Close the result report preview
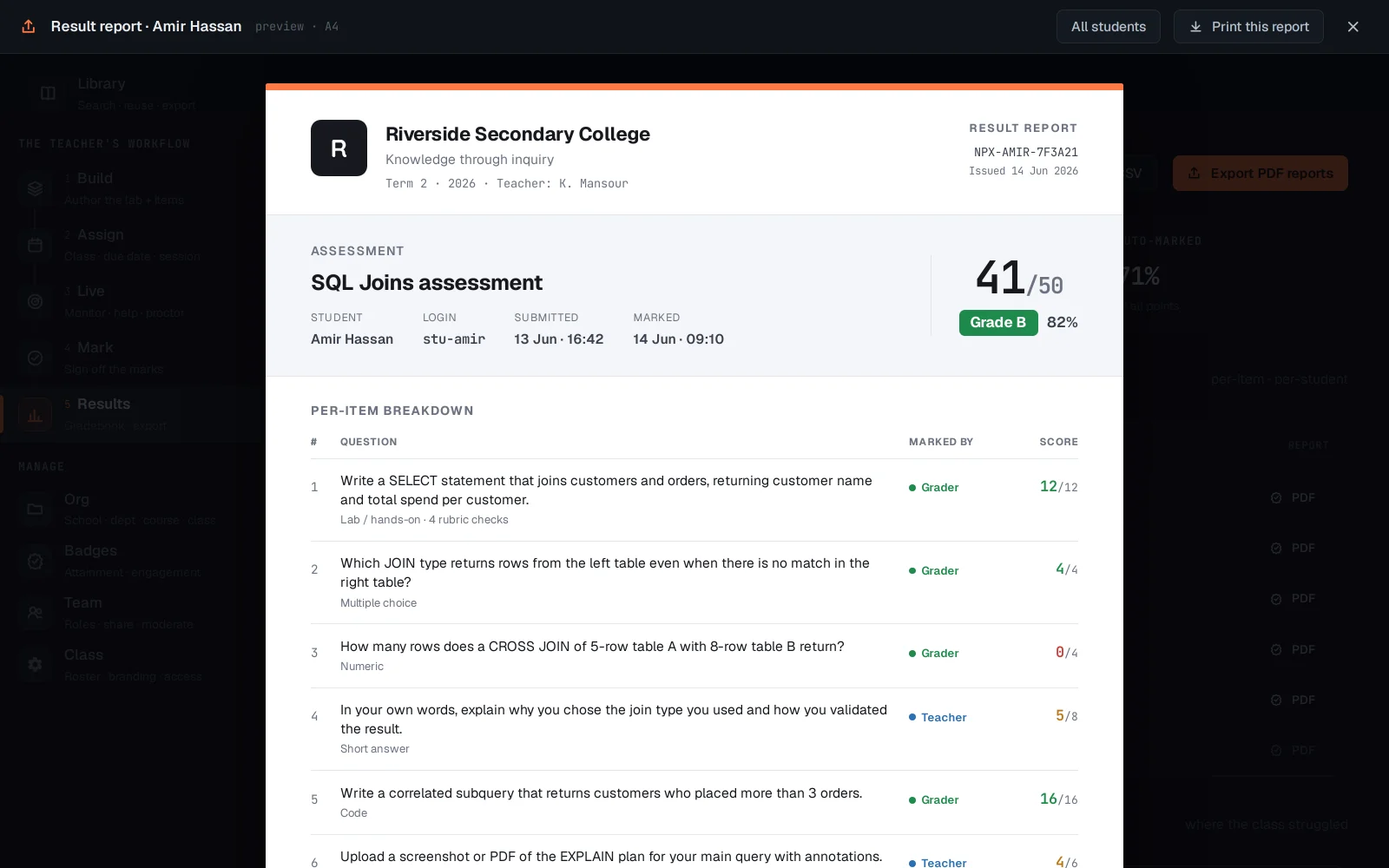The height and width of the screenshot is (868, 1389). click(x=1353, y=27)
